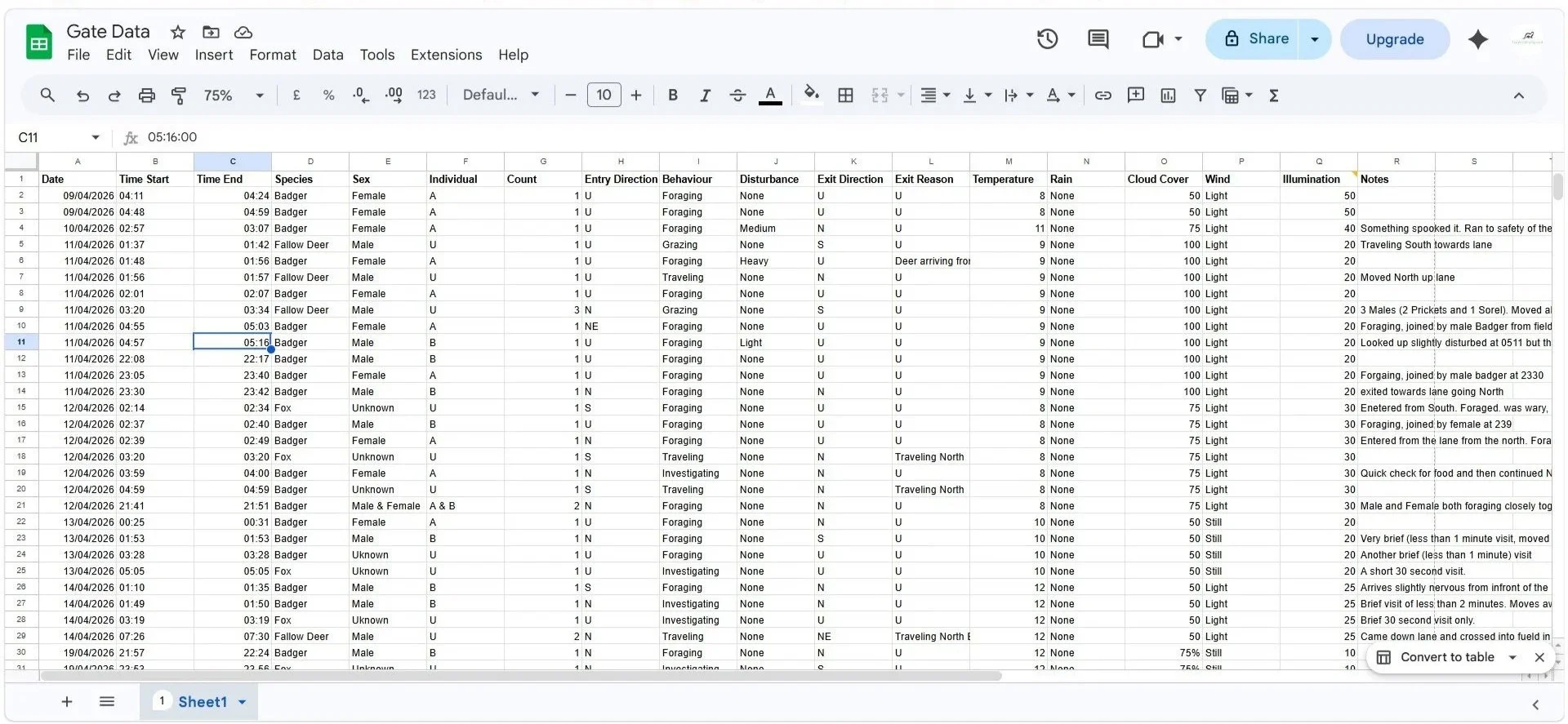Click the print icon
1568x724 pixels.
tap(147, 95)
